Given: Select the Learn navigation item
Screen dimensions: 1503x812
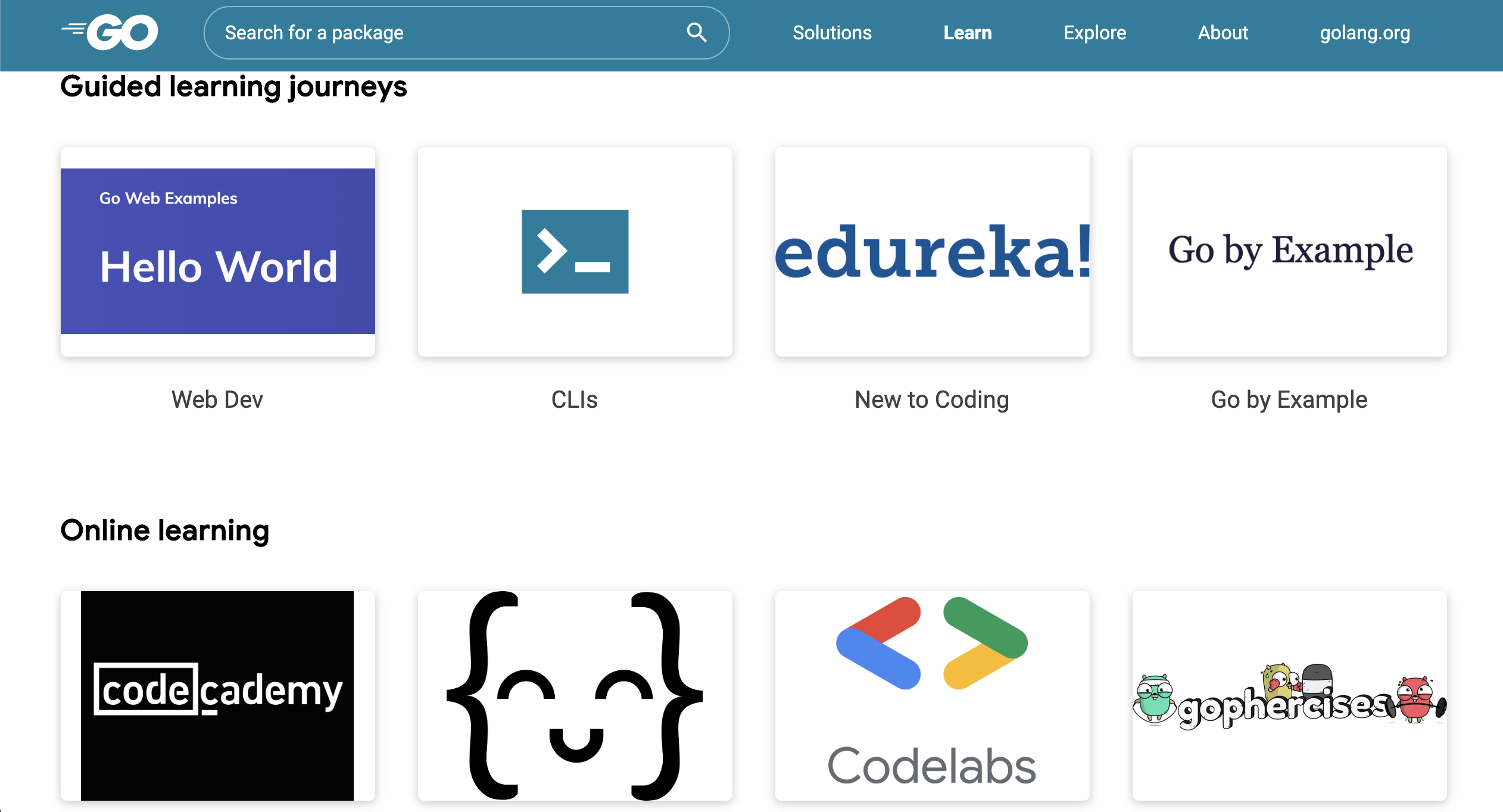Looking at the screenshot, I should pos(968,33).
